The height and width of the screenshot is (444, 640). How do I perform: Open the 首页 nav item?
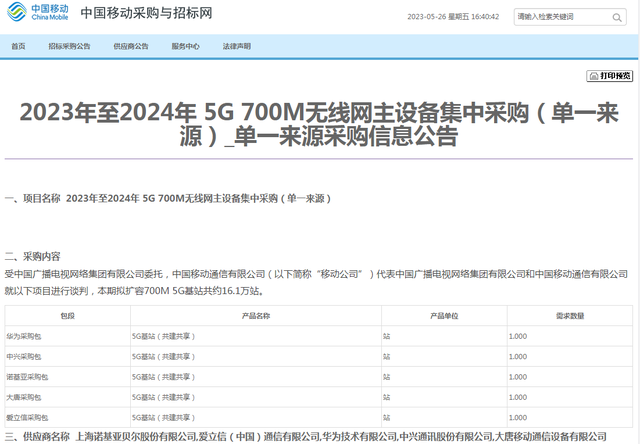[18, 46]
